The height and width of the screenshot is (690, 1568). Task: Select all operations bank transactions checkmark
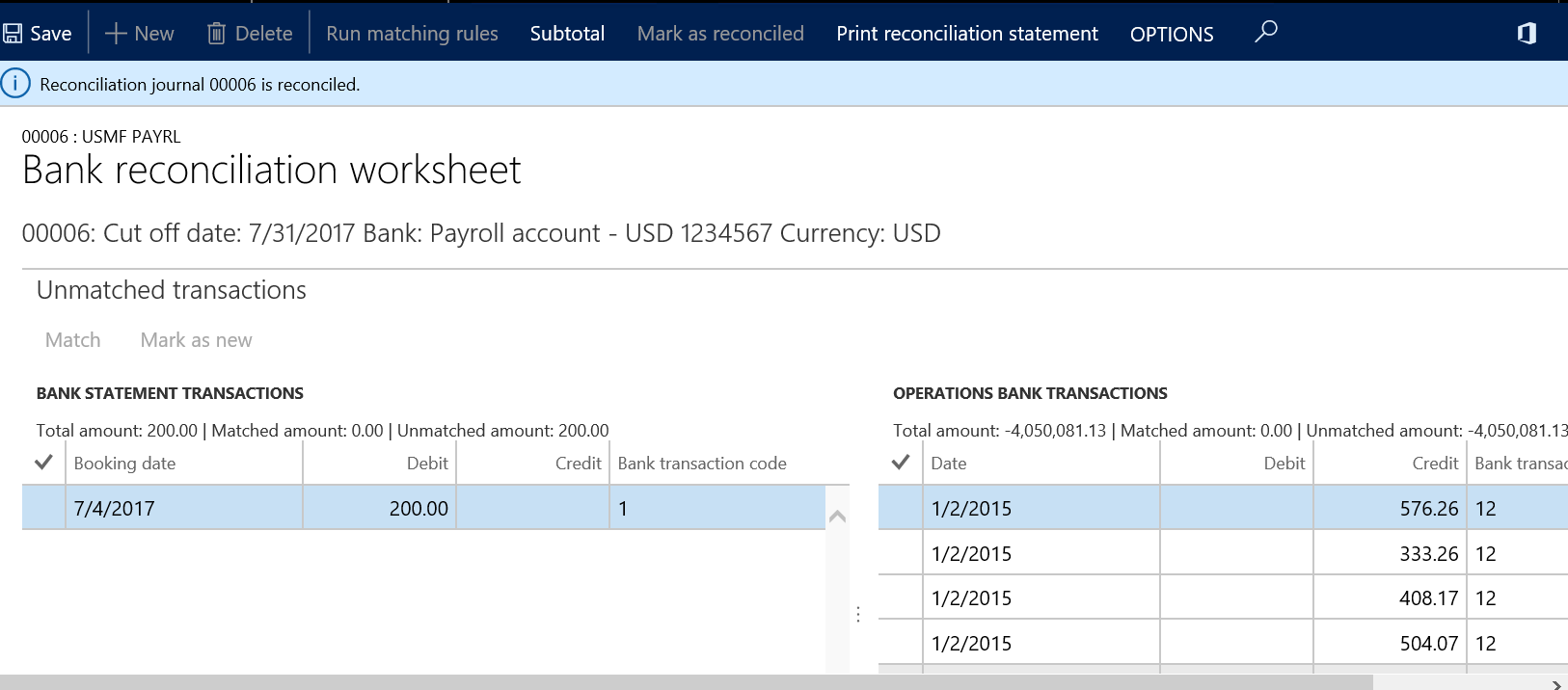pos(901,463)
